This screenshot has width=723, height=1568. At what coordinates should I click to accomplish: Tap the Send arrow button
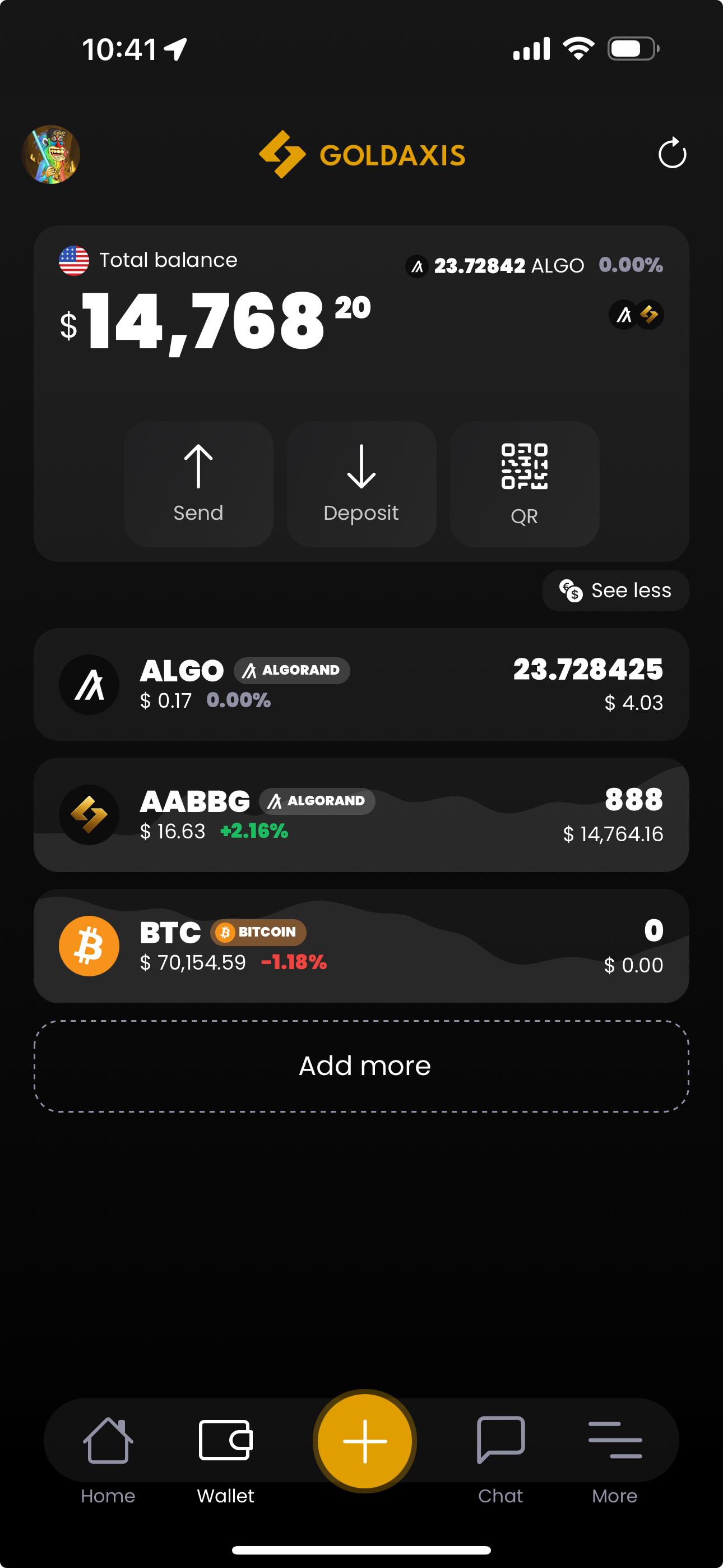click(x=198, y=484)
